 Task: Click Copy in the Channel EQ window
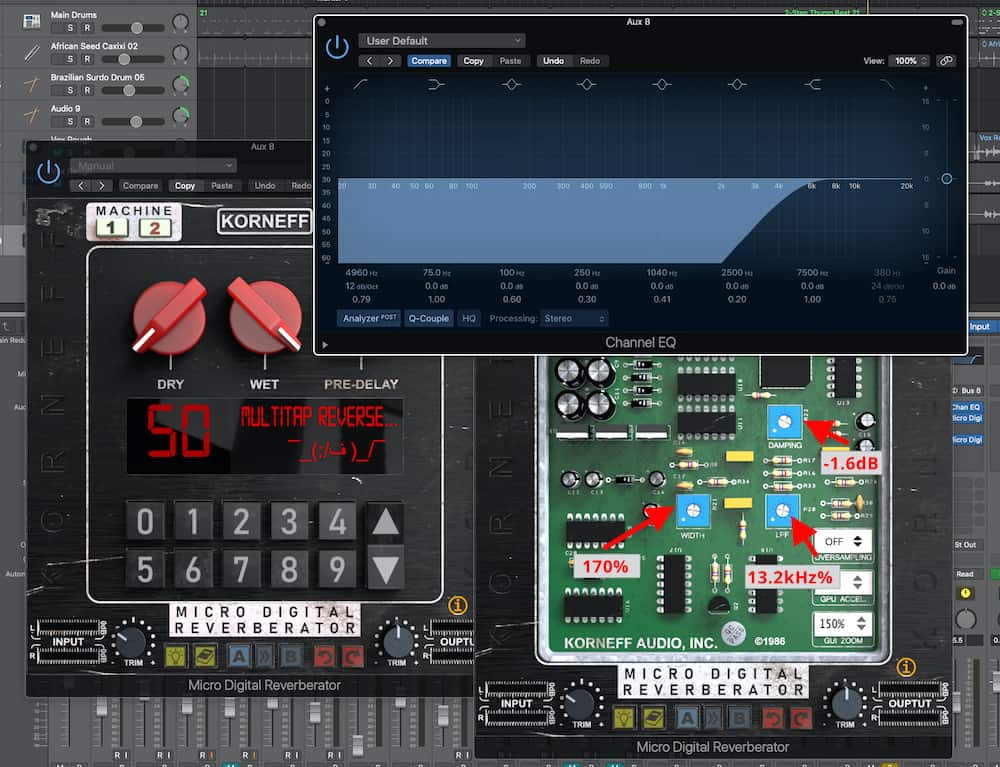pyautogui.click(x=473, y=61)
